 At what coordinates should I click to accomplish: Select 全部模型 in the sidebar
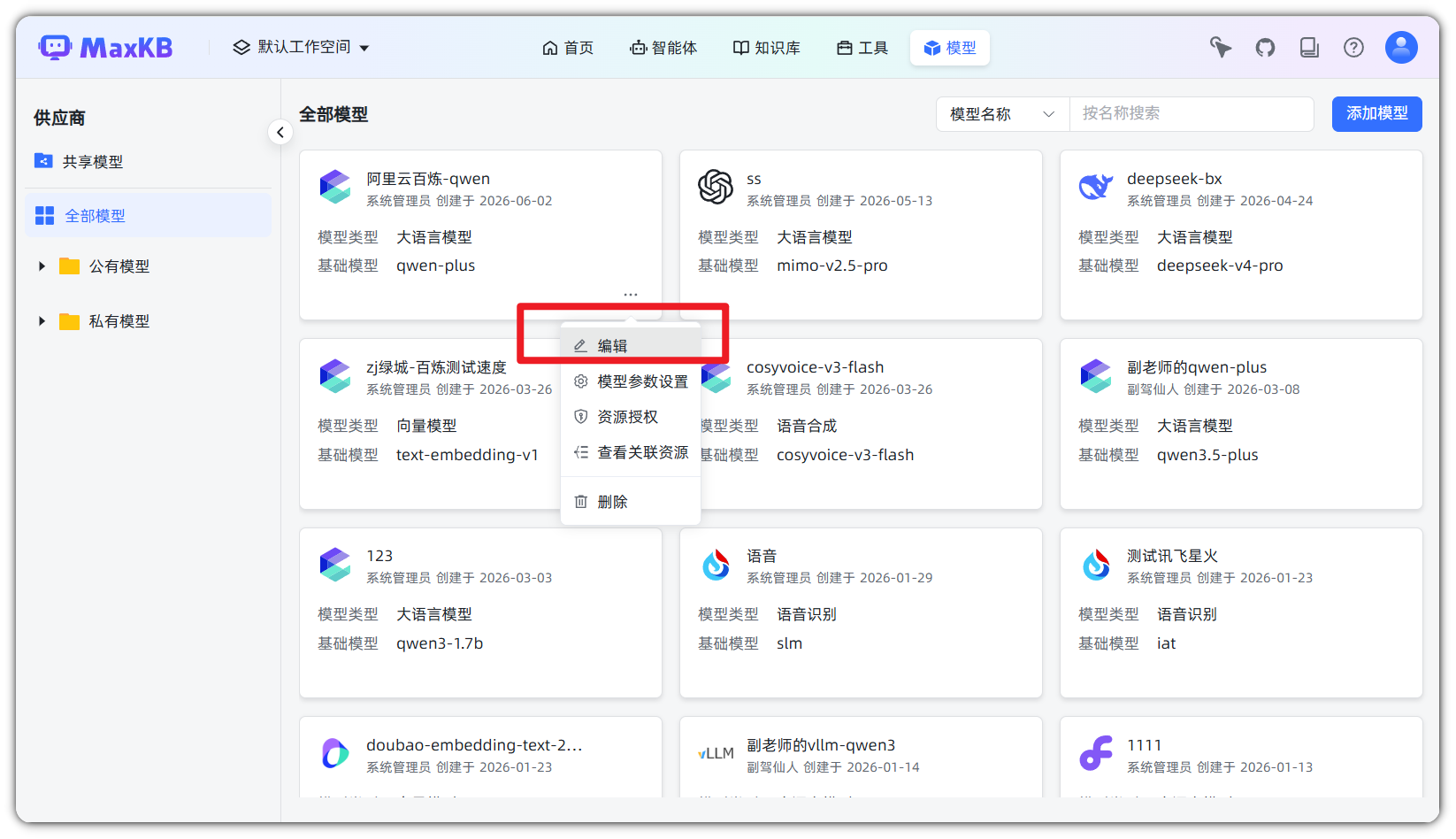click(149, 216)
